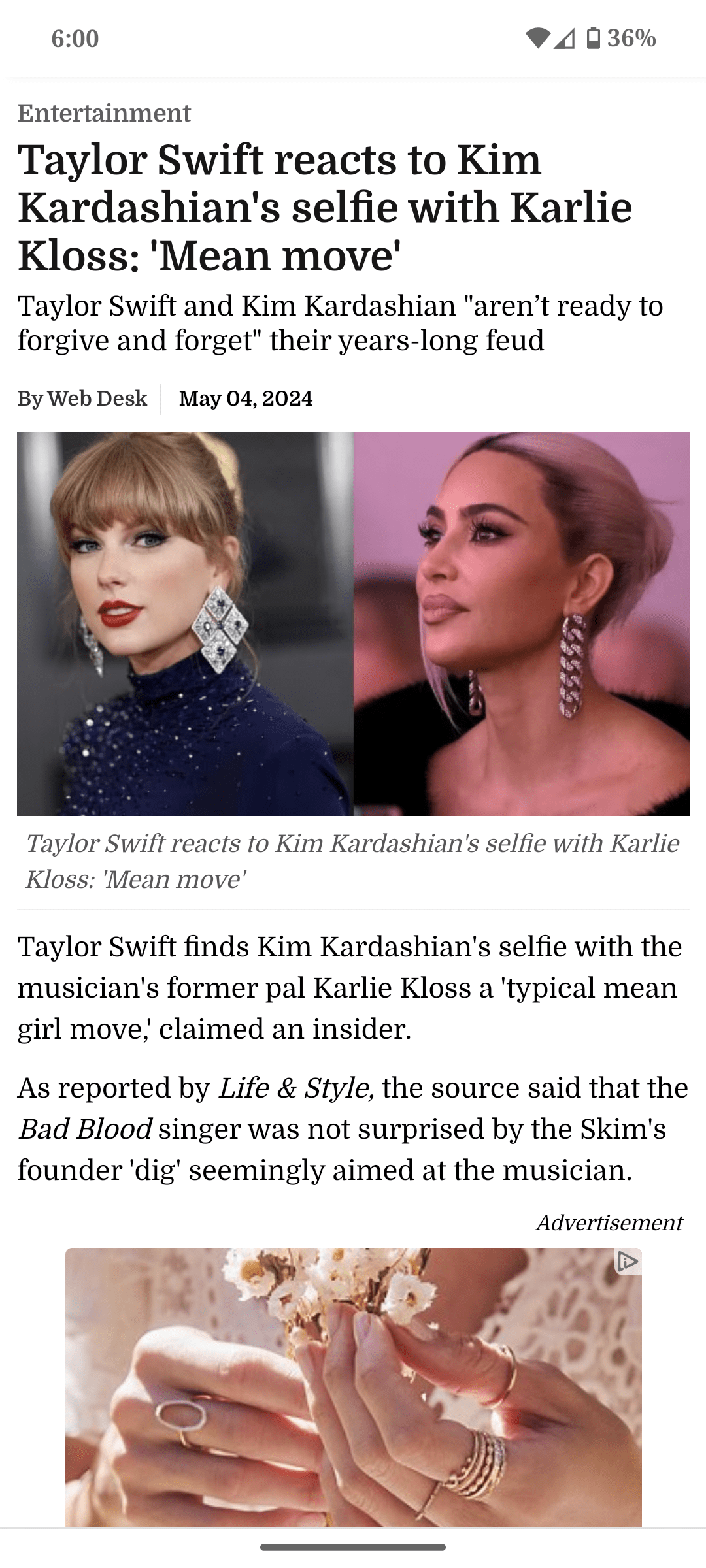Tap the 'By Web Desk' author link
Image resolution: width=706 pixels, height=1568 pixels.
click(82, 399)
